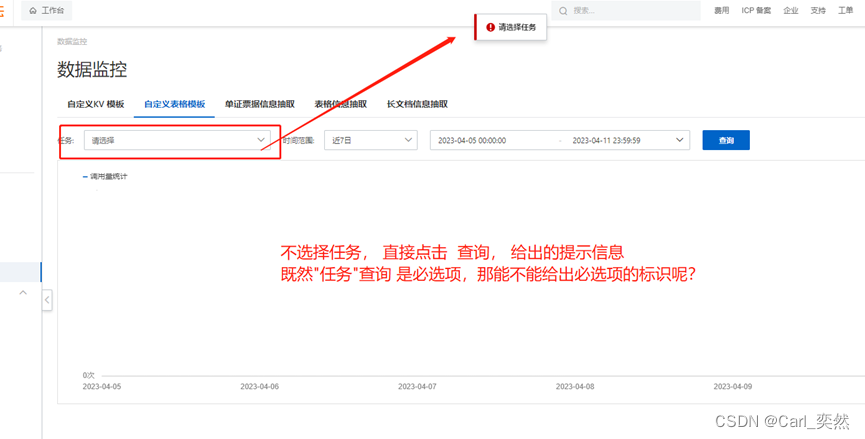Open the ICP 备案 menu

click(x=756, y=10)
